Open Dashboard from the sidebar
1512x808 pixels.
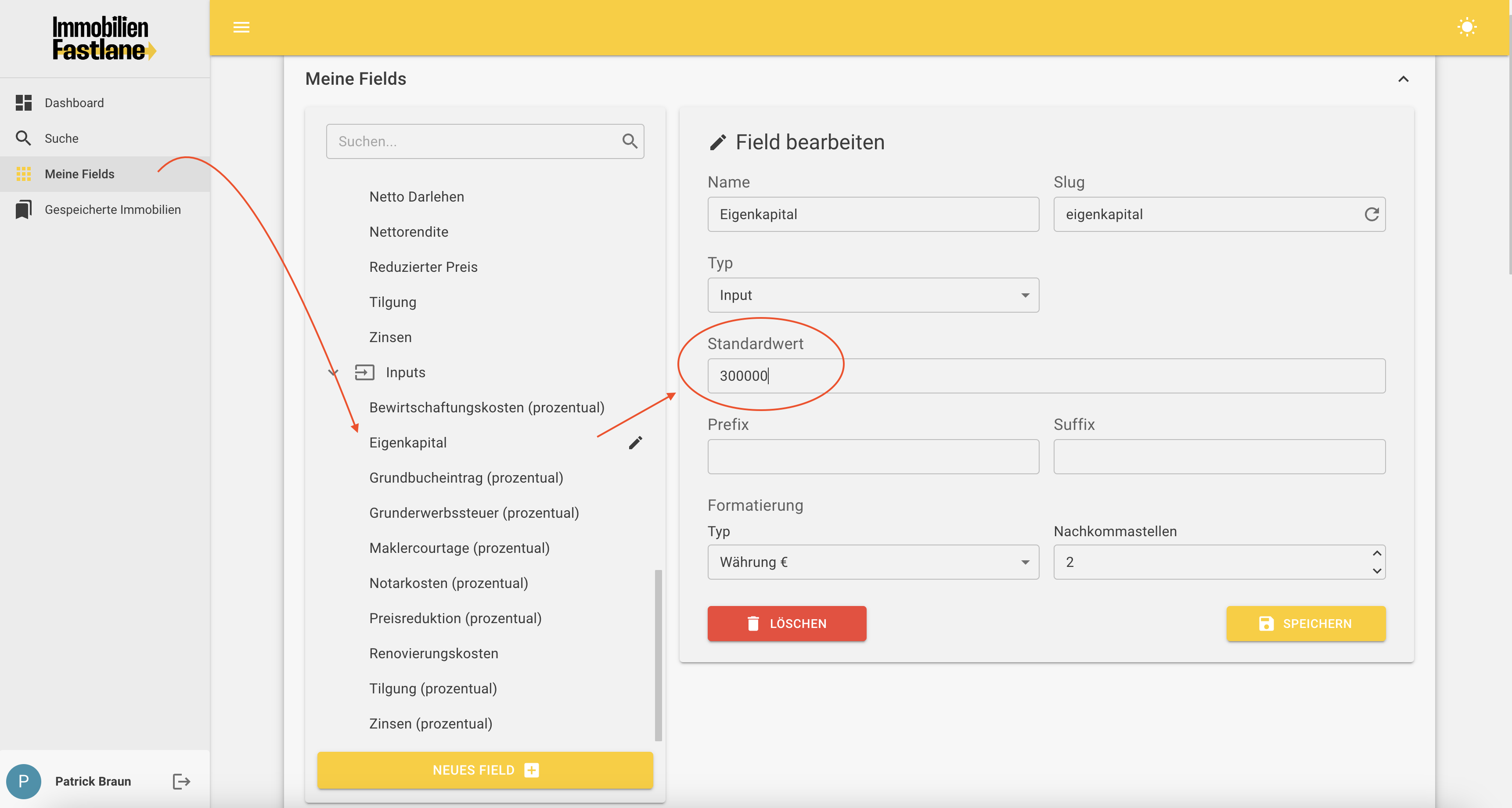point(74,103)
